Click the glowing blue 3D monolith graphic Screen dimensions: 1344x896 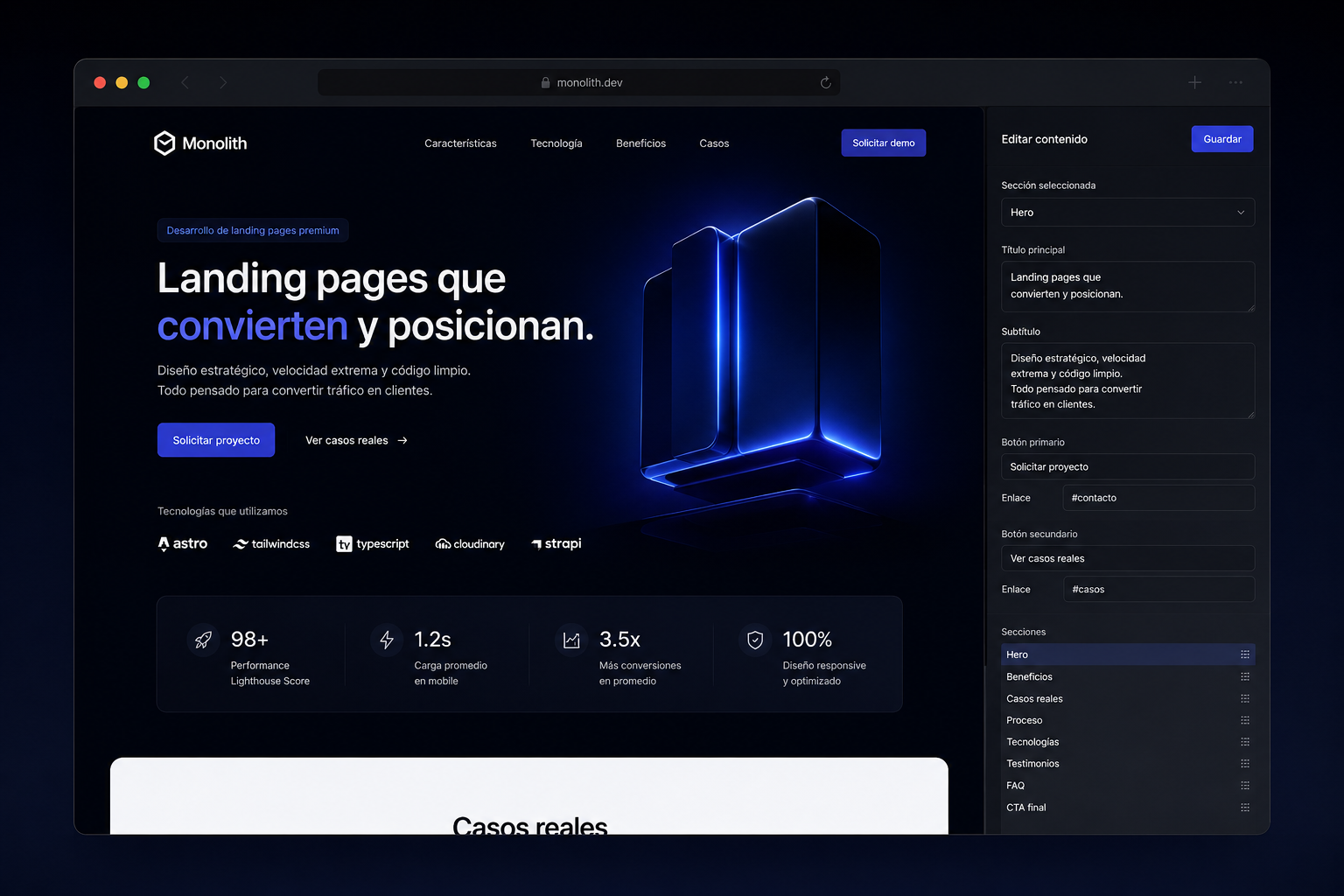pos(761,346)
